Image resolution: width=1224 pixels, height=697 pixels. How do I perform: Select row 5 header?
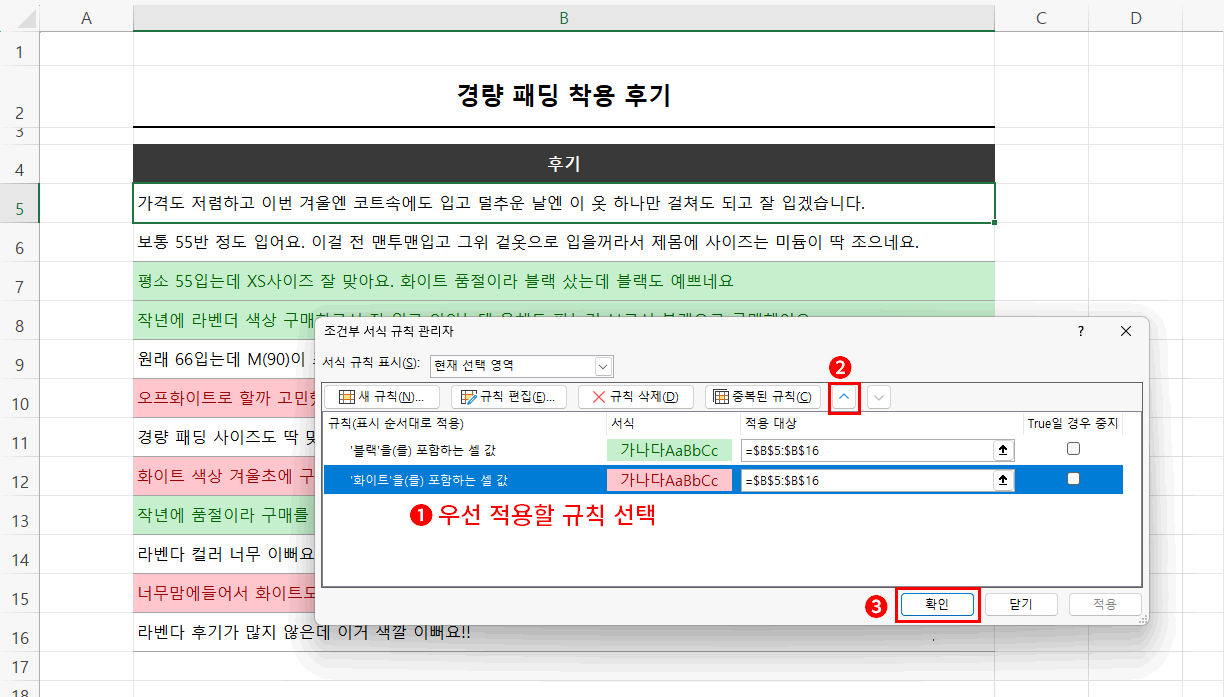click(20, 204)
